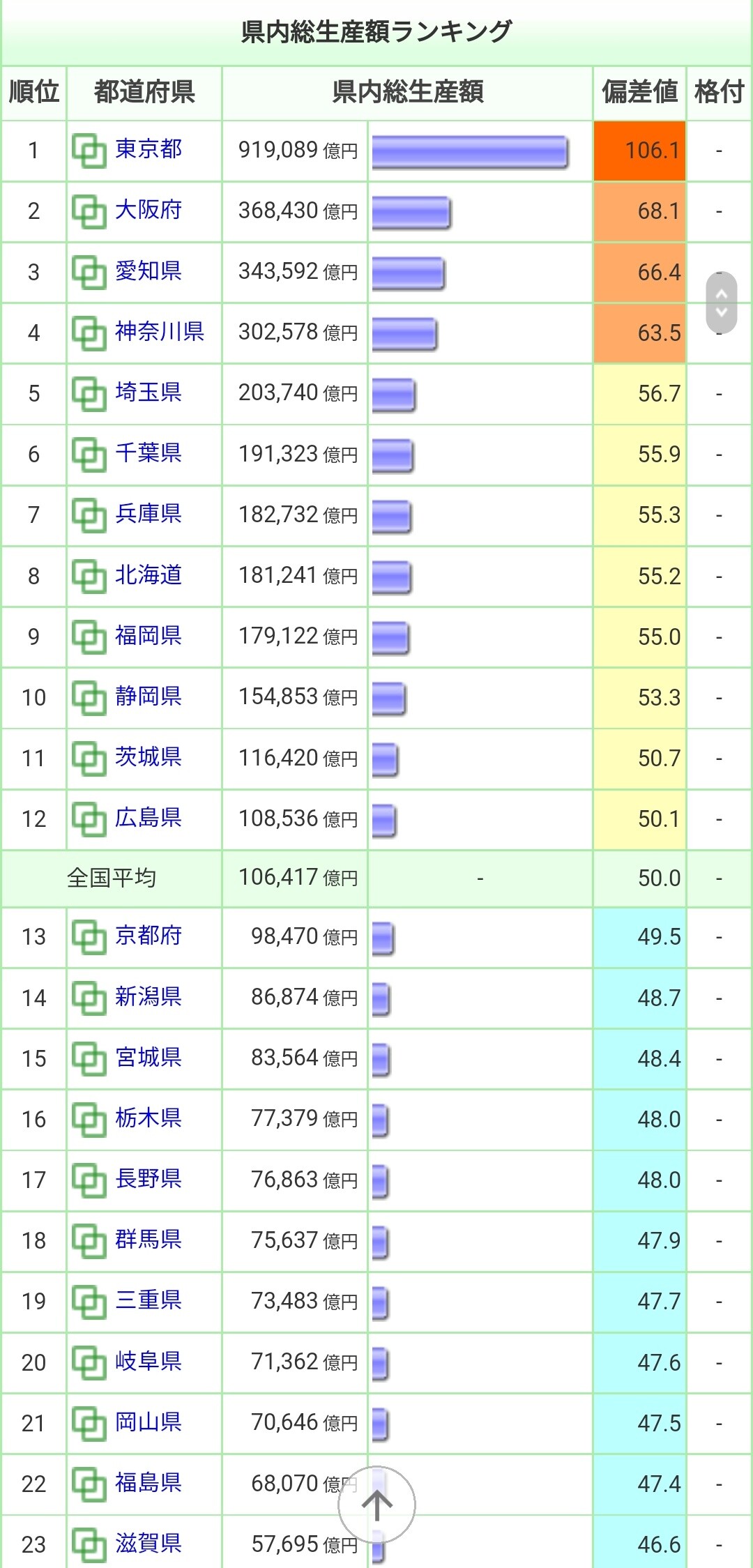
Task: Tap the back-to-top arrow button
Action: [x=376, y=1505]
